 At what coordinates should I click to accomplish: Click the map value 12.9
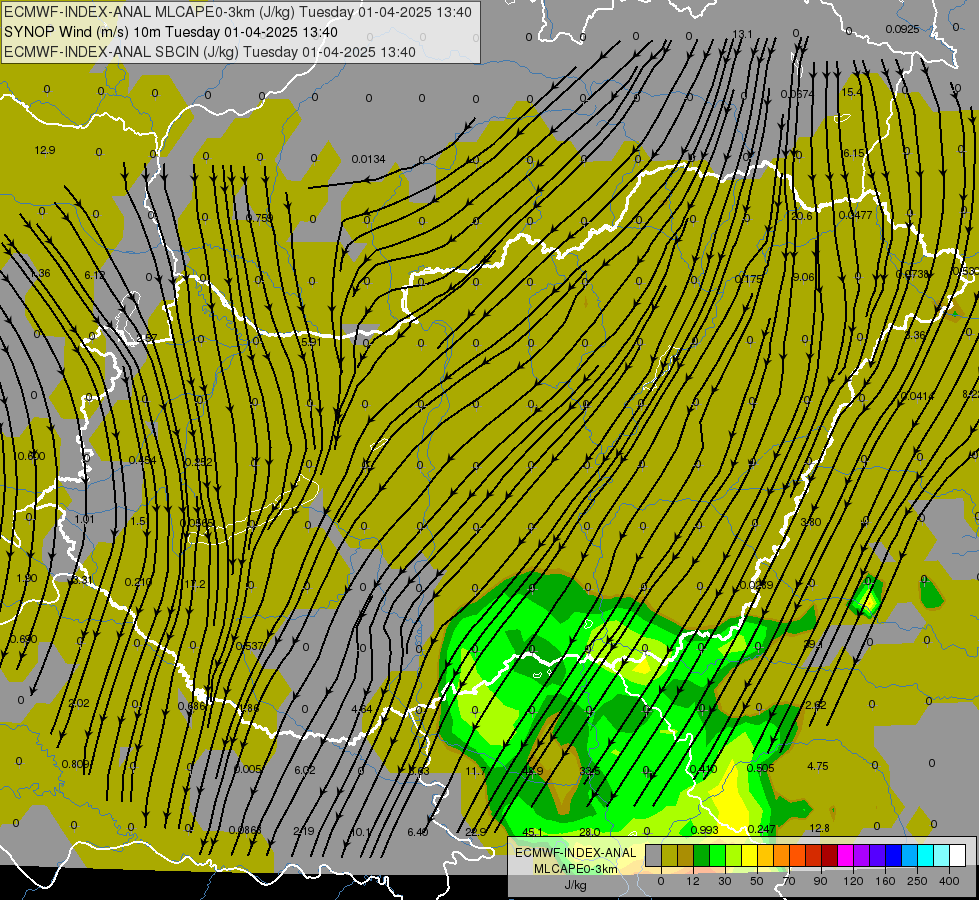coord(45,150)
